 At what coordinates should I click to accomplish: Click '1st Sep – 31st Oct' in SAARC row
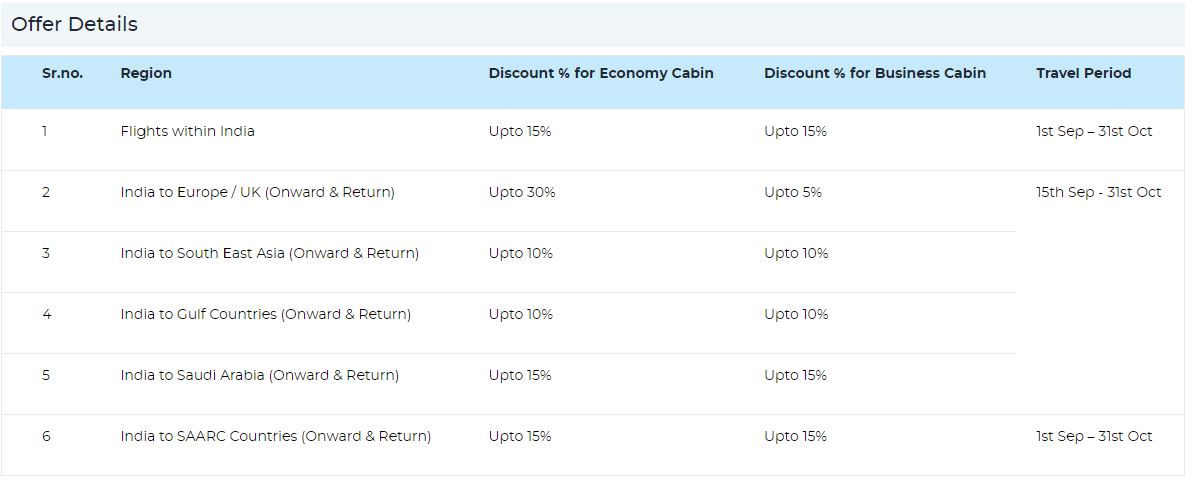point(1094,436)
